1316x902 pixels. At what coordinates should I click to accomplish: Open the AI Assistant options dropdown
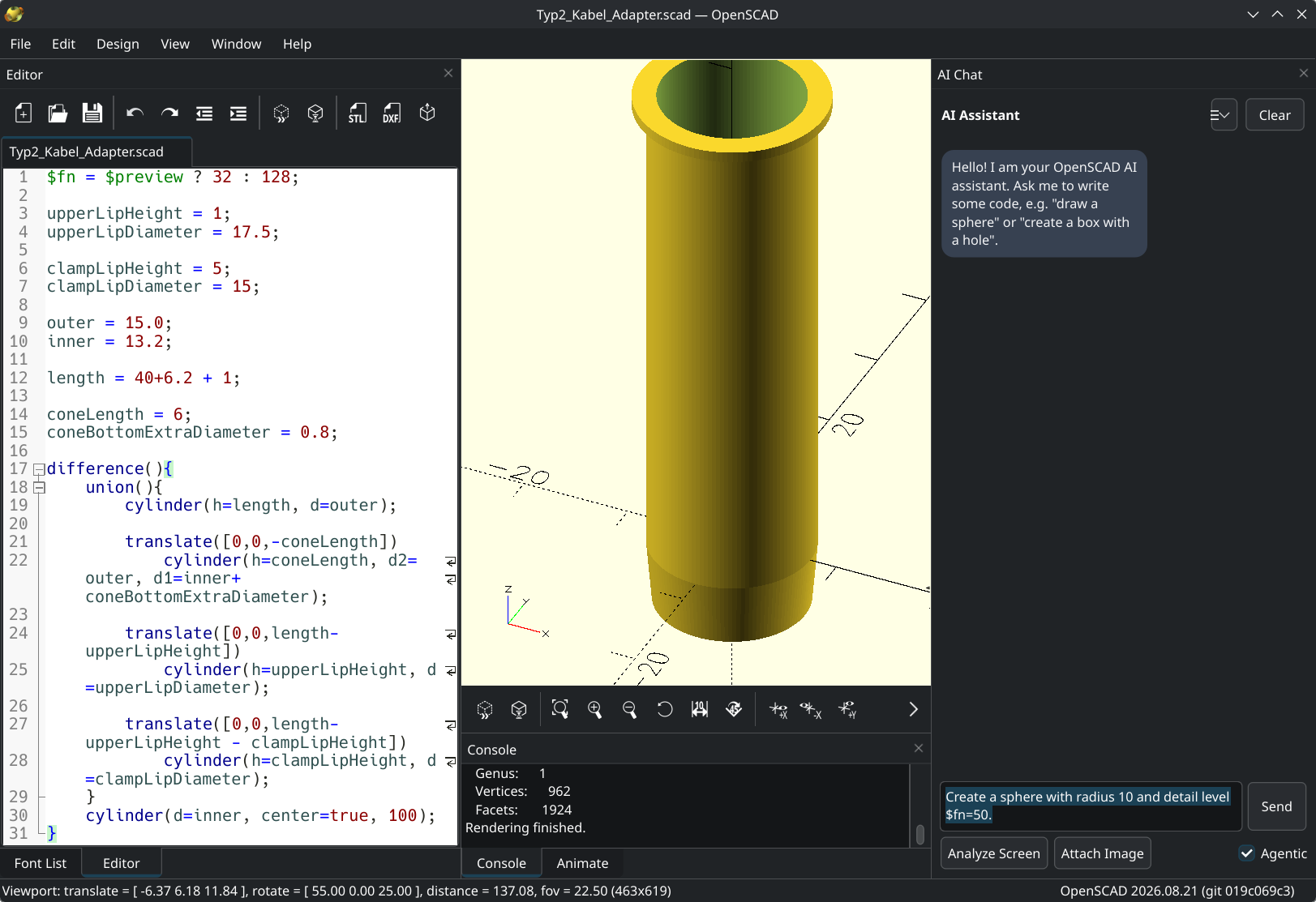(x=1223, y=115)
